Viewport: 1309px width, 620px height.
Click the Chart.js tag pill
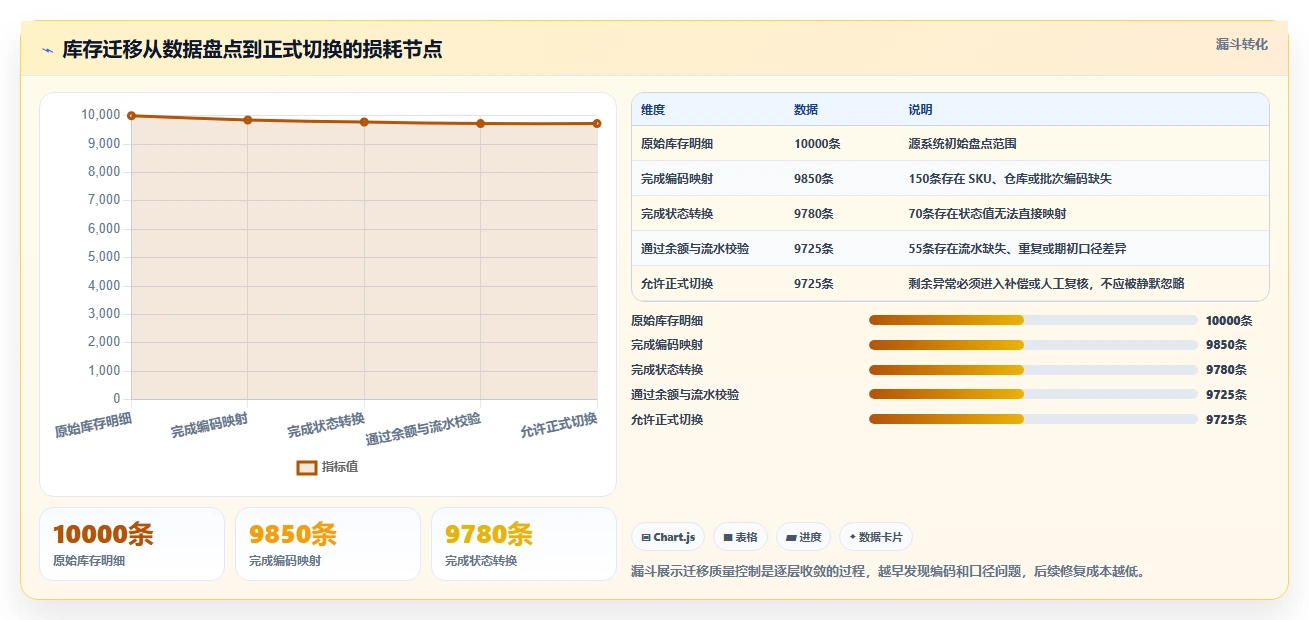[x=668, y=537]
